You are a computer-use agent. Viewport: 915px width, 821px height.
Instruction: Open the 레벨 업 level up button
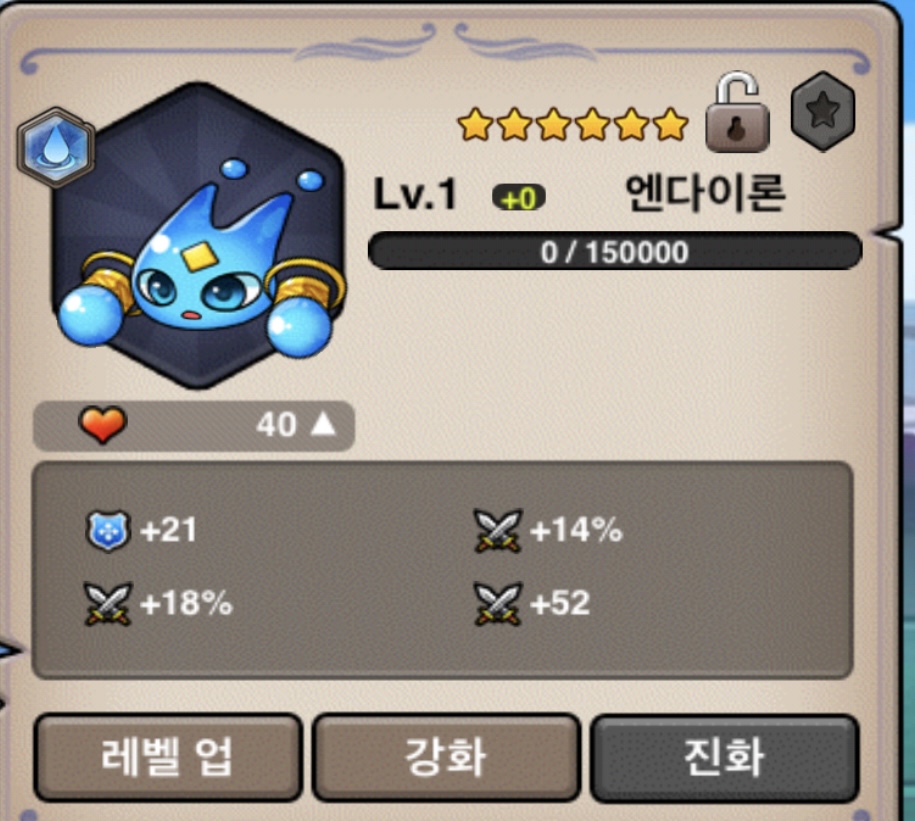[168, 757]
